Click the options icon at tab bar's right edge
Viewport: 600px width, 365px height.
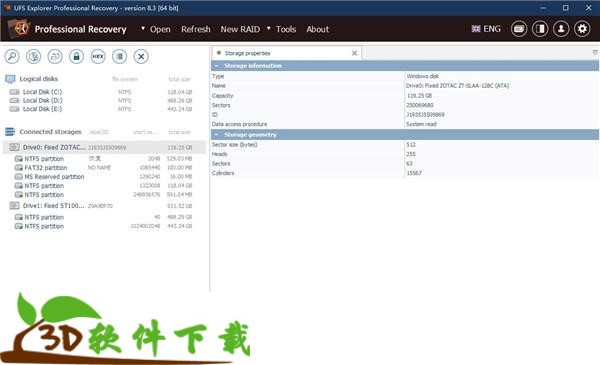click(x=595, y=52)
